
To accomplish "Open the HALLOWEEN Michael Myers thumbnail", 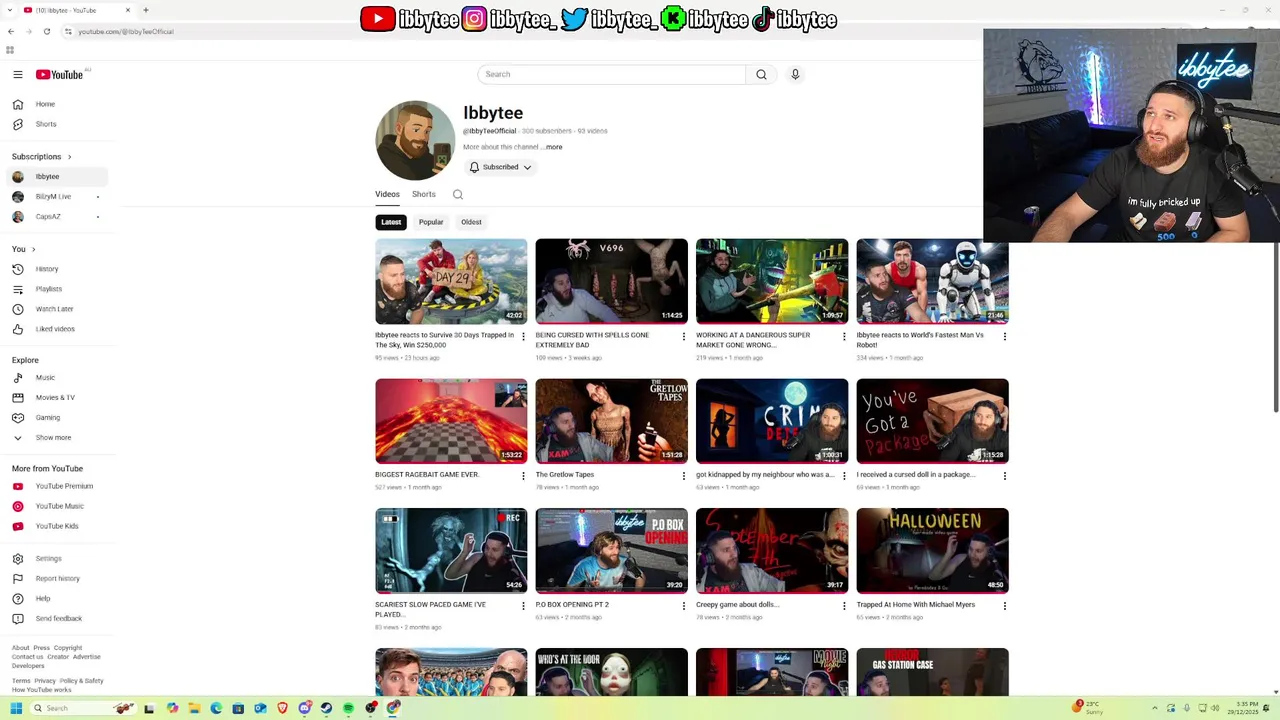I will pyautogui.click(x=932, y=550).
